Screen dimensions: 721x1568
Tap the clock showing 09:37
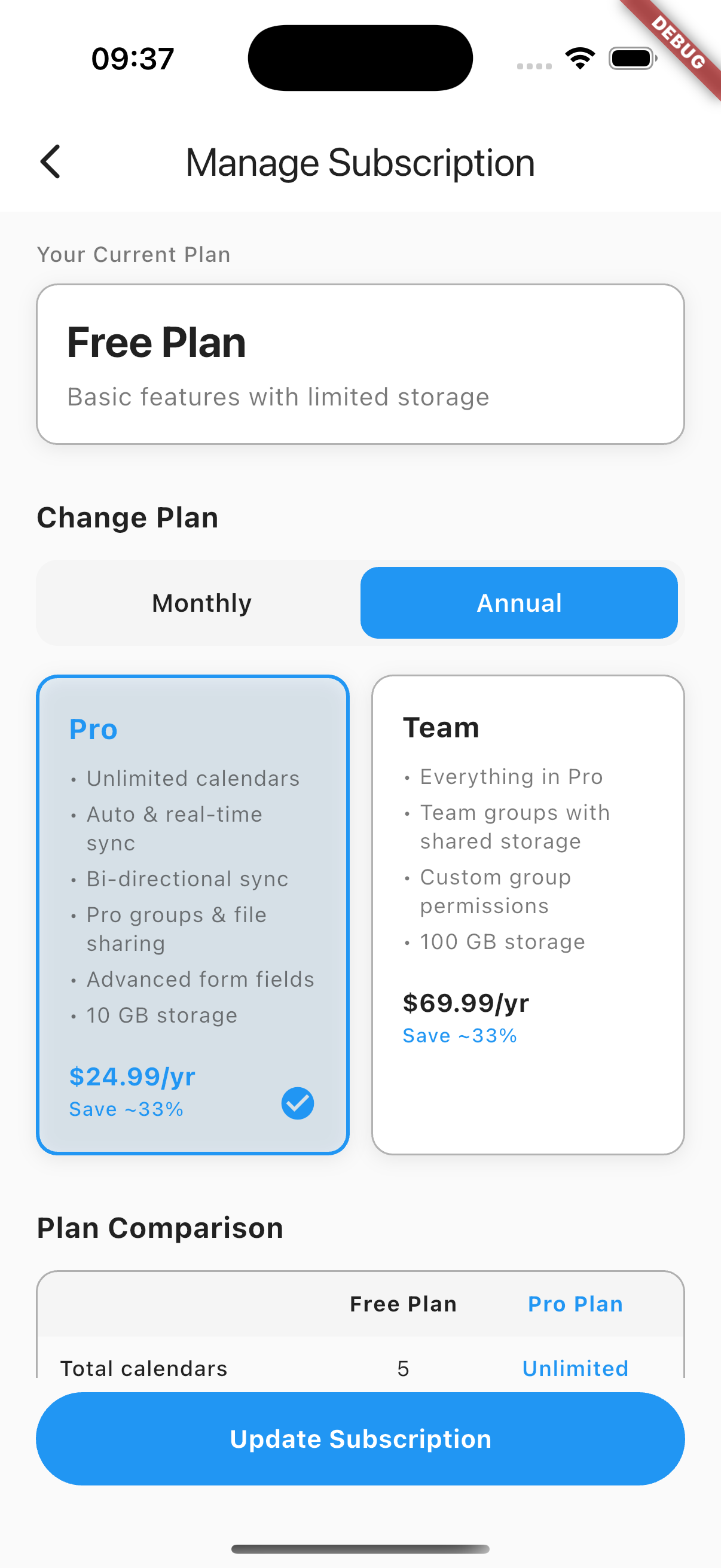click(x=132, y=58)
